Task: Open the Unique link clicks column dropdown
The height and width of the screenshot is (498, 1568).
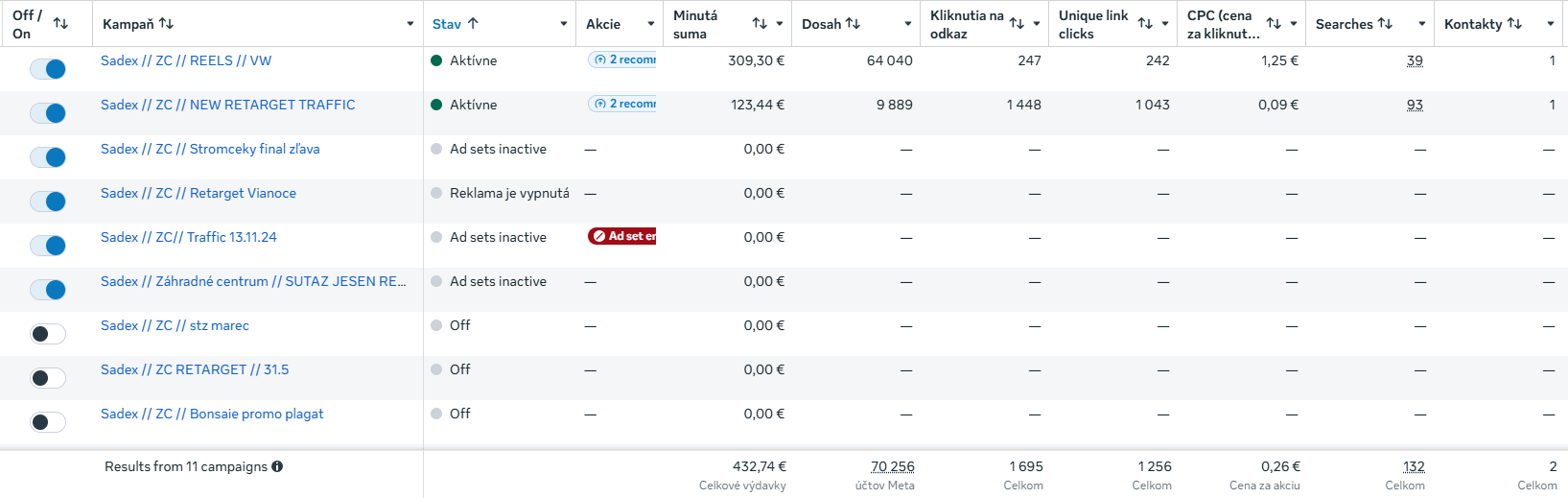Action: pyautogui.click(x=1165, y=24)
